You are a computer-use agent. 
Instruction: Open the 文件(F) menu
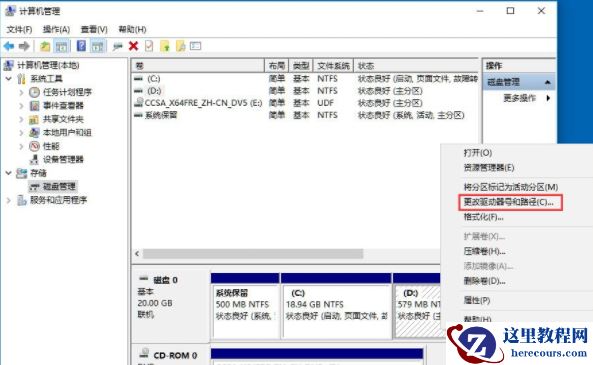(x=19, y=30)
